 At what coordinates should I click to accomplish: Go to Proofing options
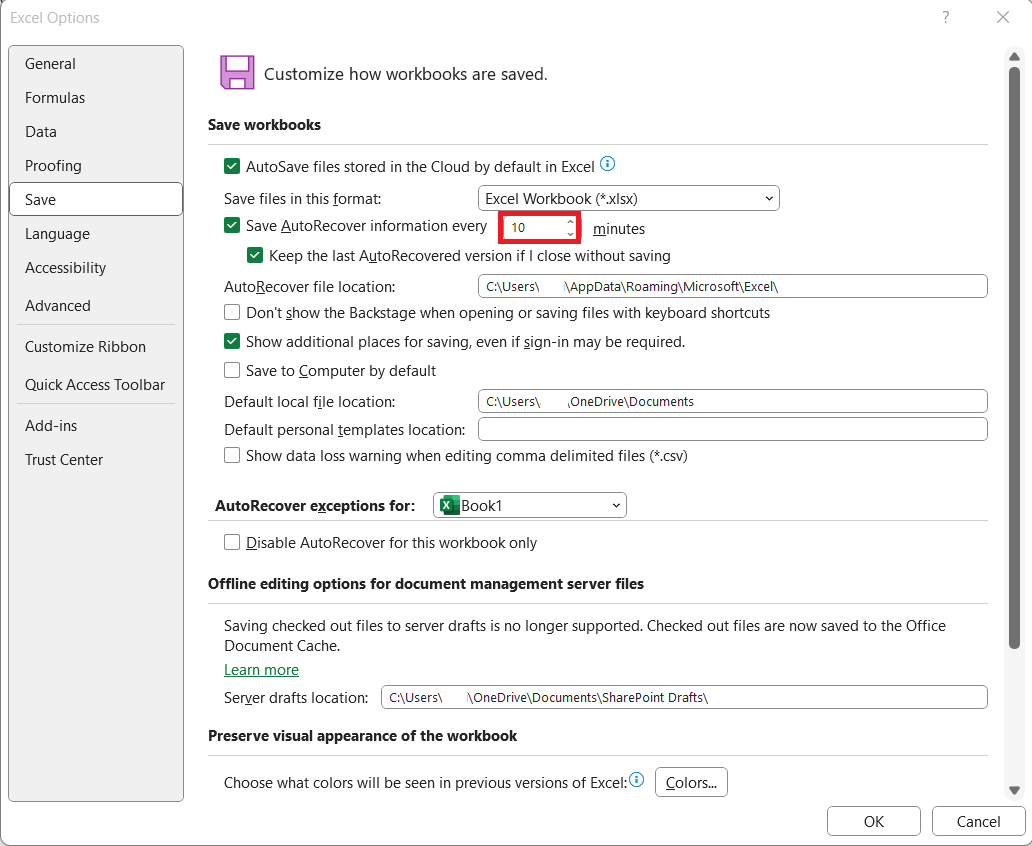(x=96, y=166)
